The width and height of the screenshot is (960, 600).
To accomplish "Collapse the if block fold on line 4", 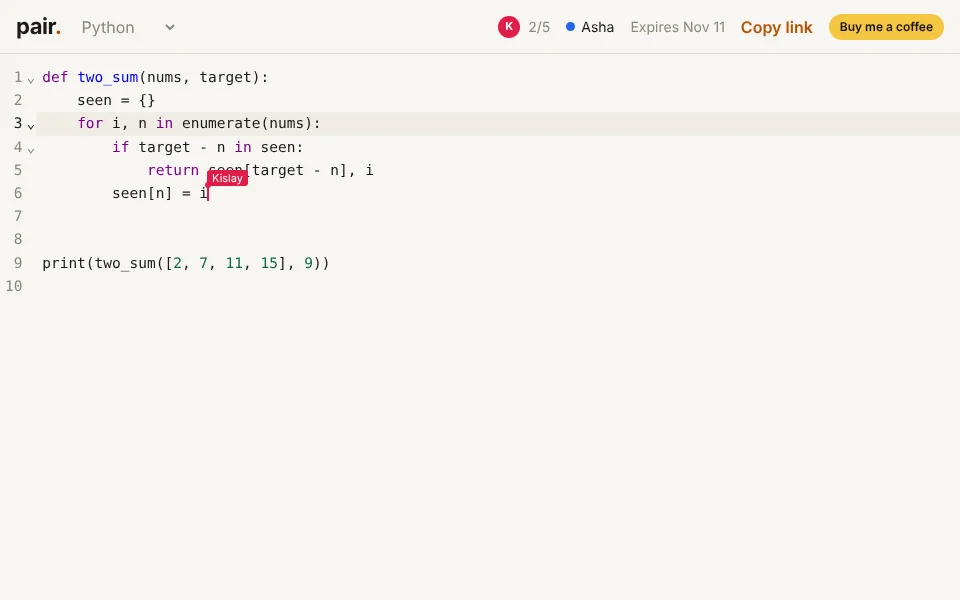I will (x=31, y=149).
